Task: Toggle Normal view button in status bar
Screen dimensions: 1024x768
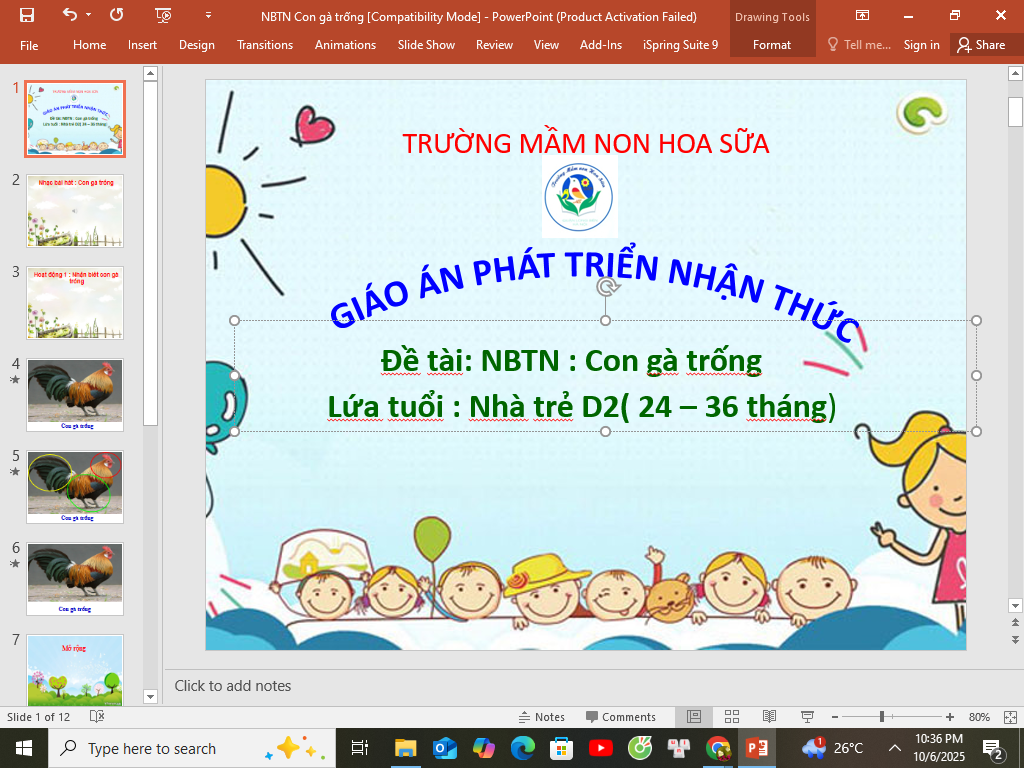Action: (694, 717)
